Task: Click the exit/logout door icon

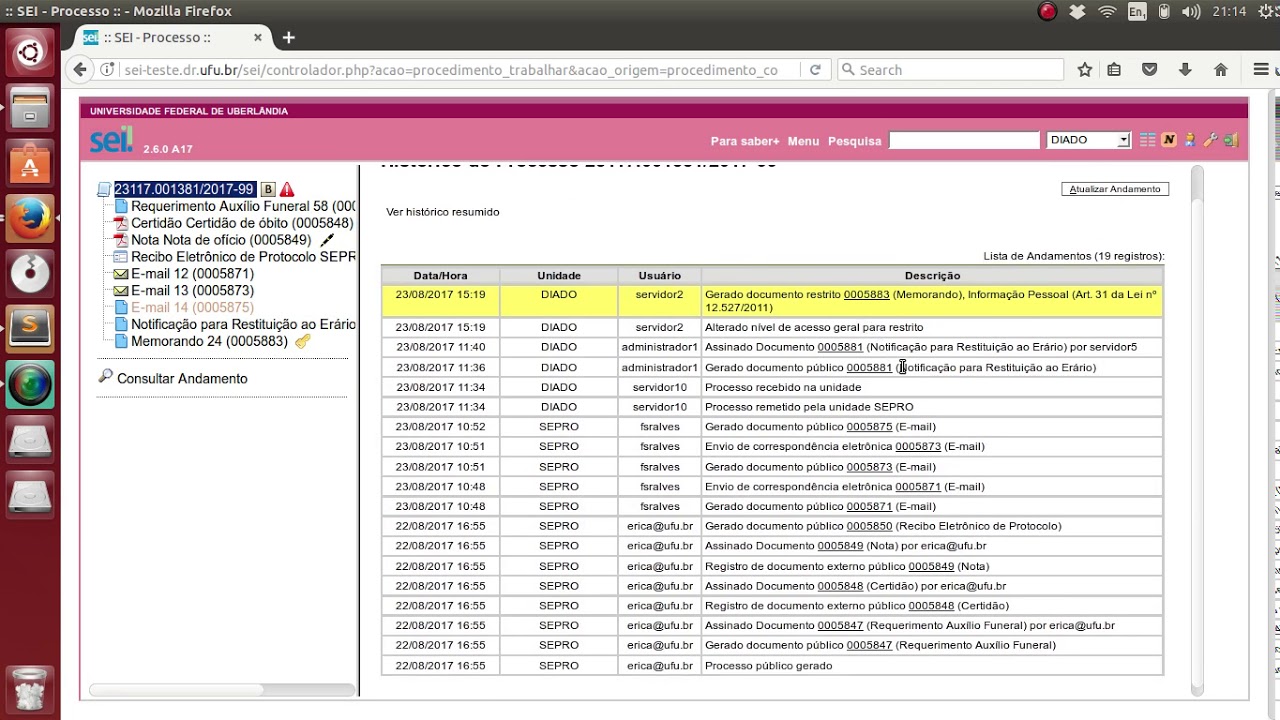Action: [1231, 140]
